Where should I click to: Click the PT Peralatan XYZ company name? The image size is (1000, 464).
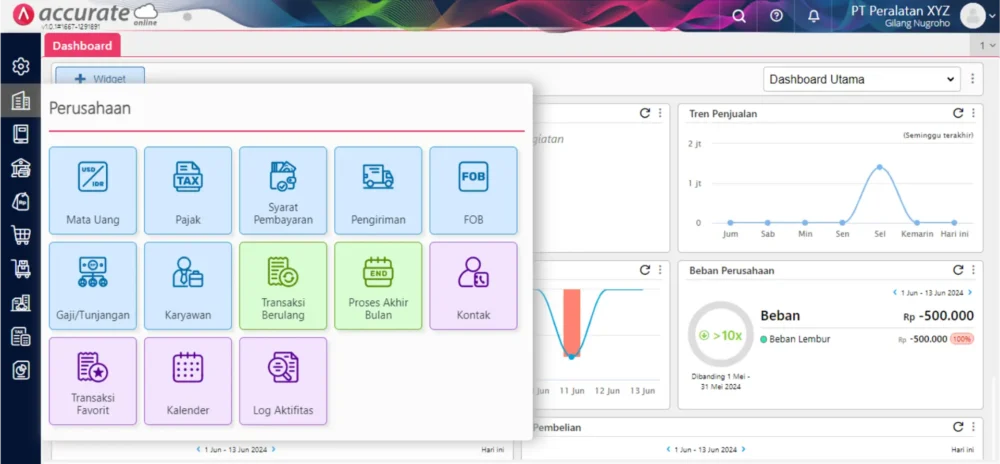(901, 11)
